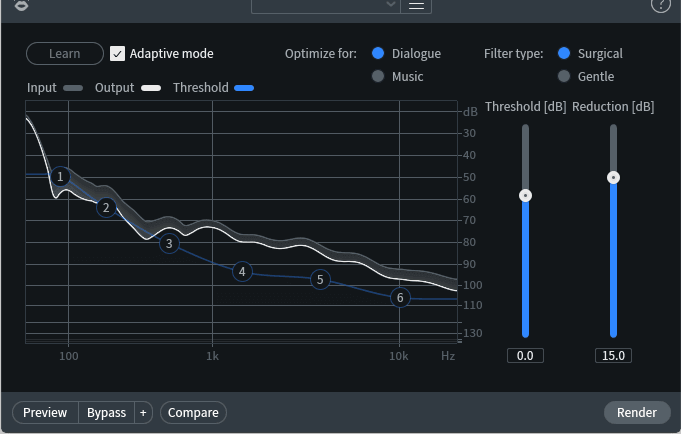Switch filter type to Gentle
The width and height of the screenshot is (681, 434).
pyautogui.click(x=564, y=76)
